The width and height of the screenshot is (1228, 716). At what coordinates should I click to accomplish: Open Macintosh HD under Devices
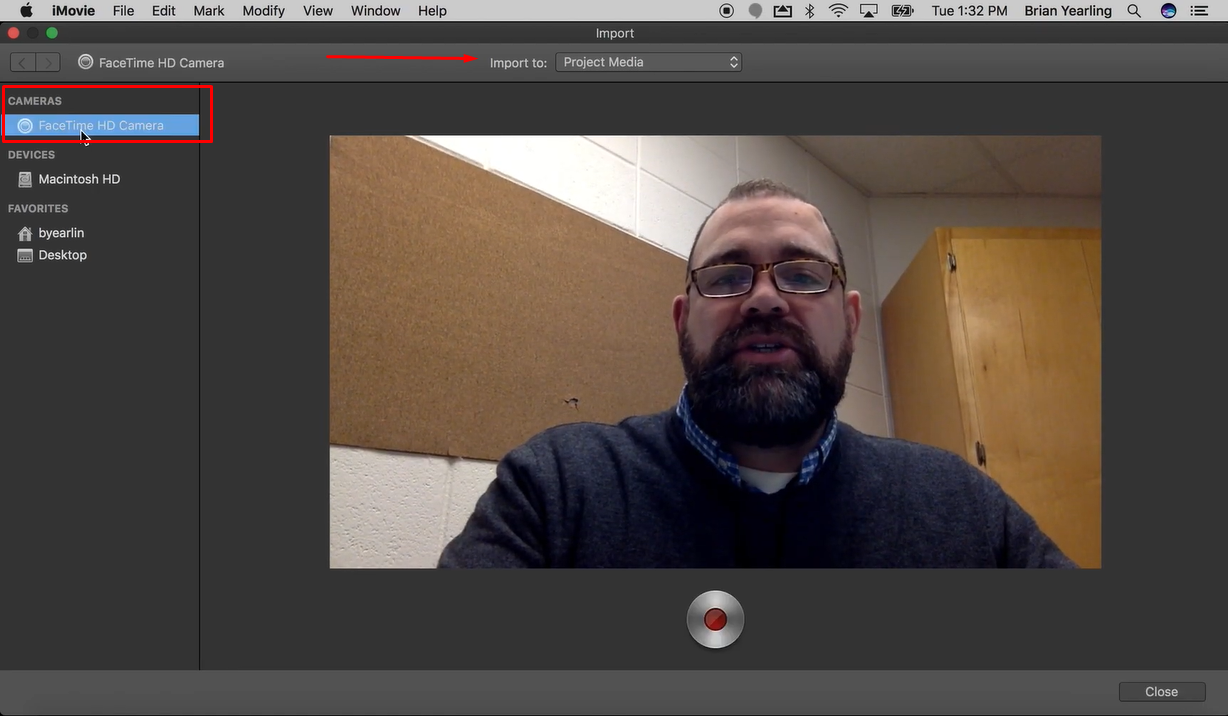(x=78, y=179)
